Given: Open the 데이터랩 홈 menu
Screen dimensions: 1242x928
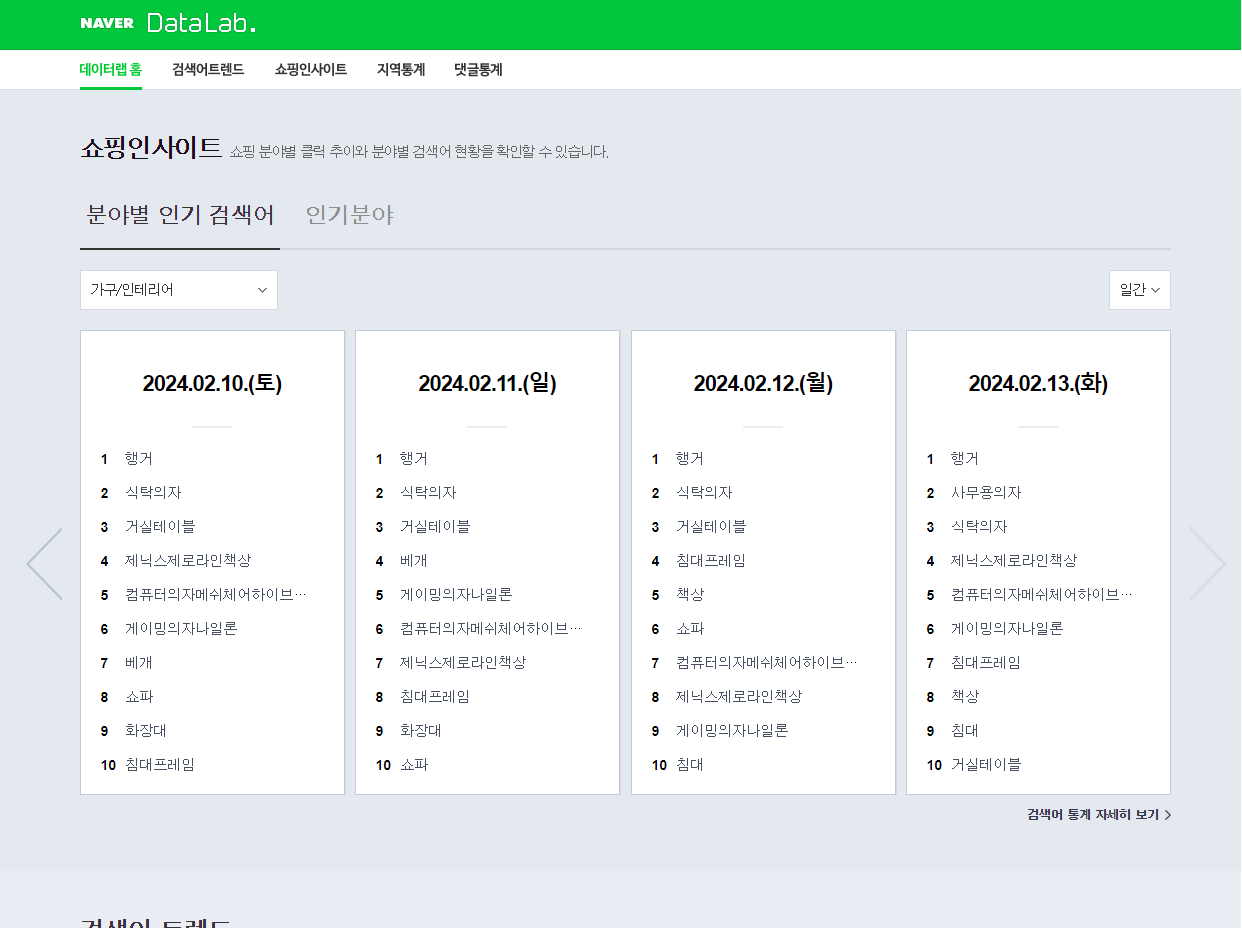Looking at the screenshot, I should 111,70.
